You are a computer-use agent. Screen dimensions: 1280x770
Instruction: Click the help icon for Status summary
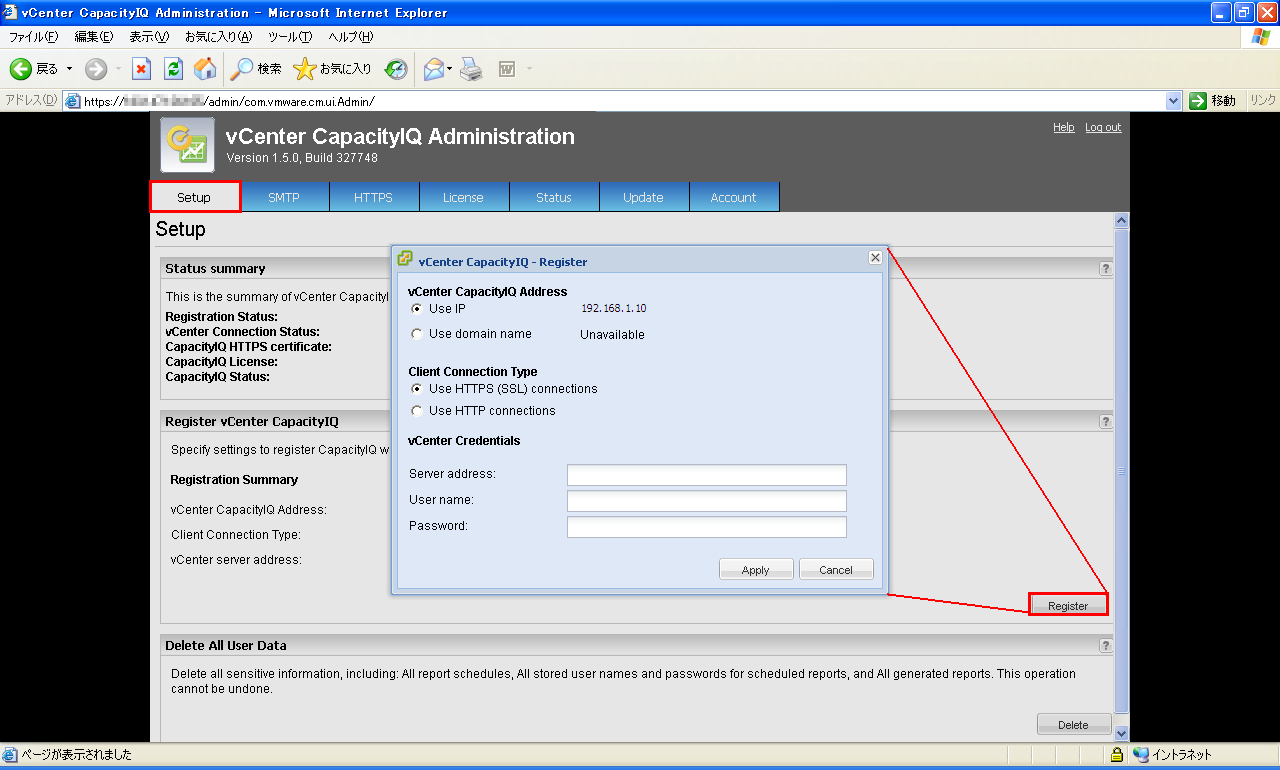pos(1105,269)
